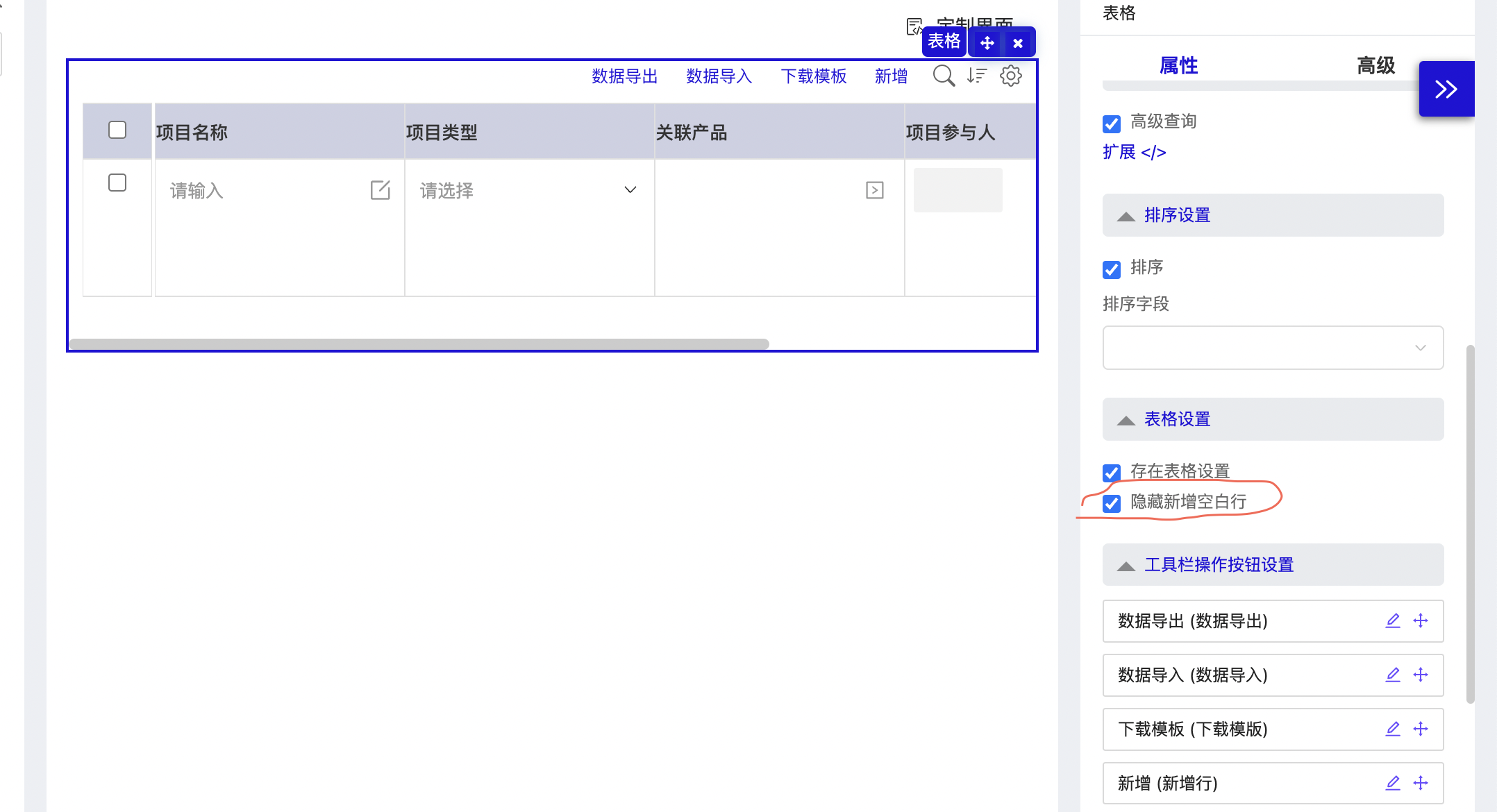
Task: Switch to the 高级 tab
Action: (x=1375, y=65)
